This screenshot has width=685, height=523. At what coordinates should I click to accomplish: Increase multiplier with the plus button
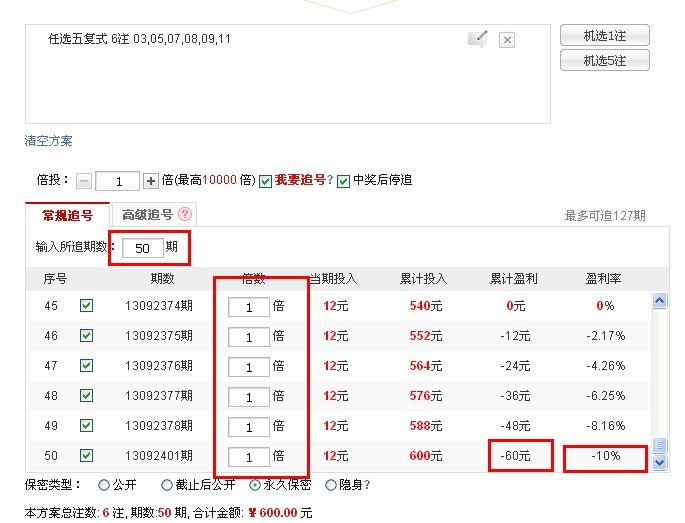pos(151,181)
